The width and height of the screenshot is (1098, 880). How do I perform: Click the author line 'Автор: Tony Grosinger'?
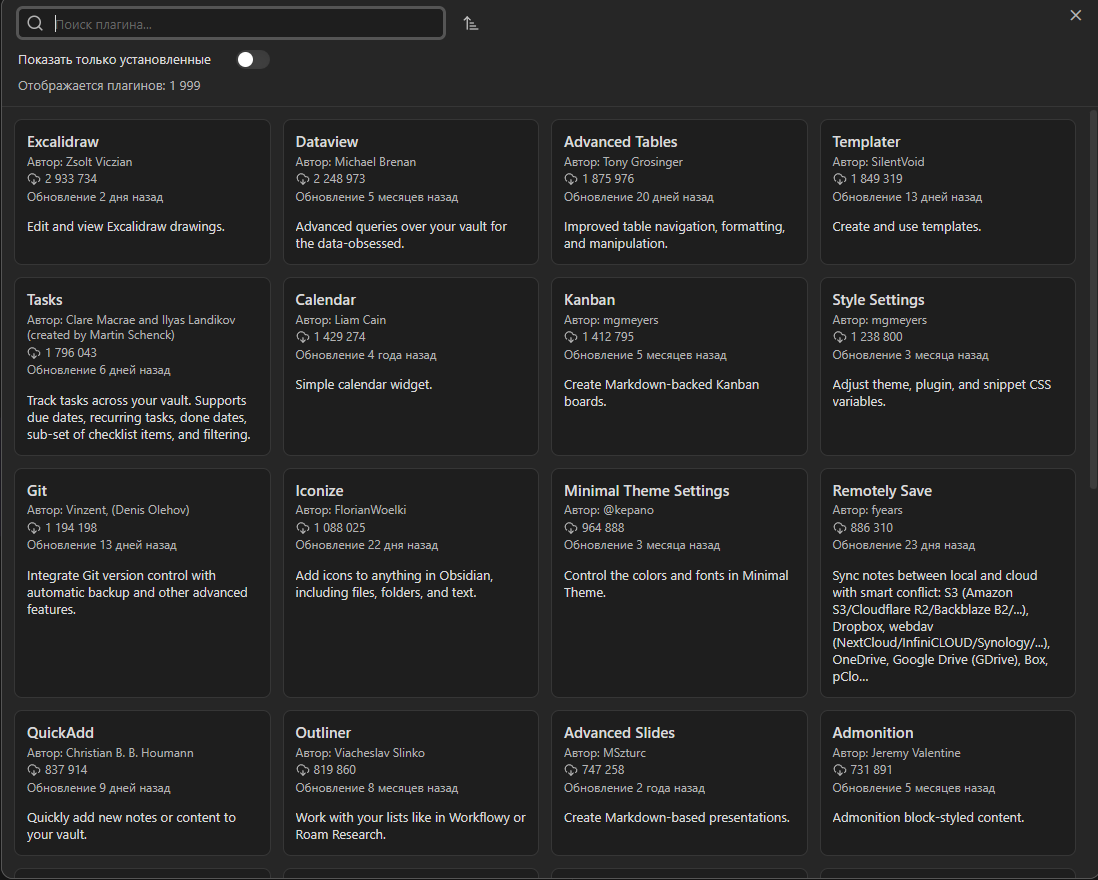tap(623, 162)
